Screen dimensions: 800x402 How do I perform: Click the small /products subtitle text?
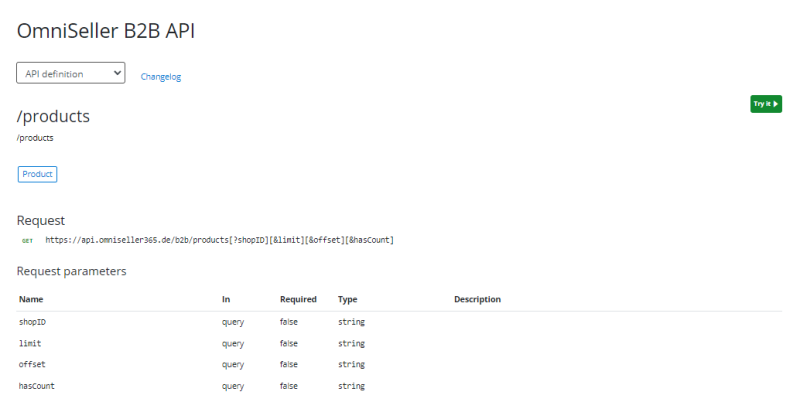tap(35, 138)
